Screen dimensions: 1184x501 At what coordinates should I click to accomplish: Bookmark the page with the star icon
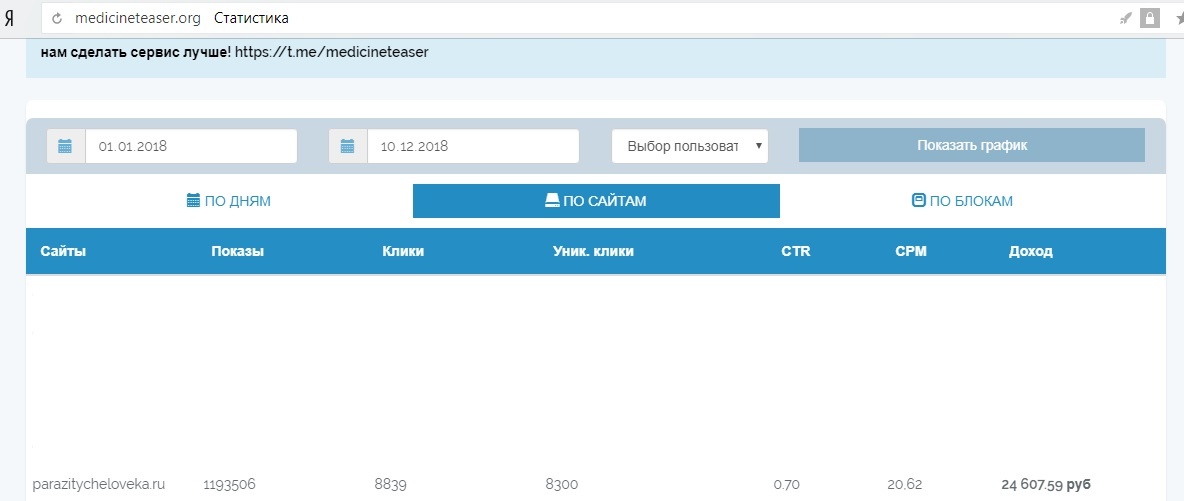pos(1179,18)
